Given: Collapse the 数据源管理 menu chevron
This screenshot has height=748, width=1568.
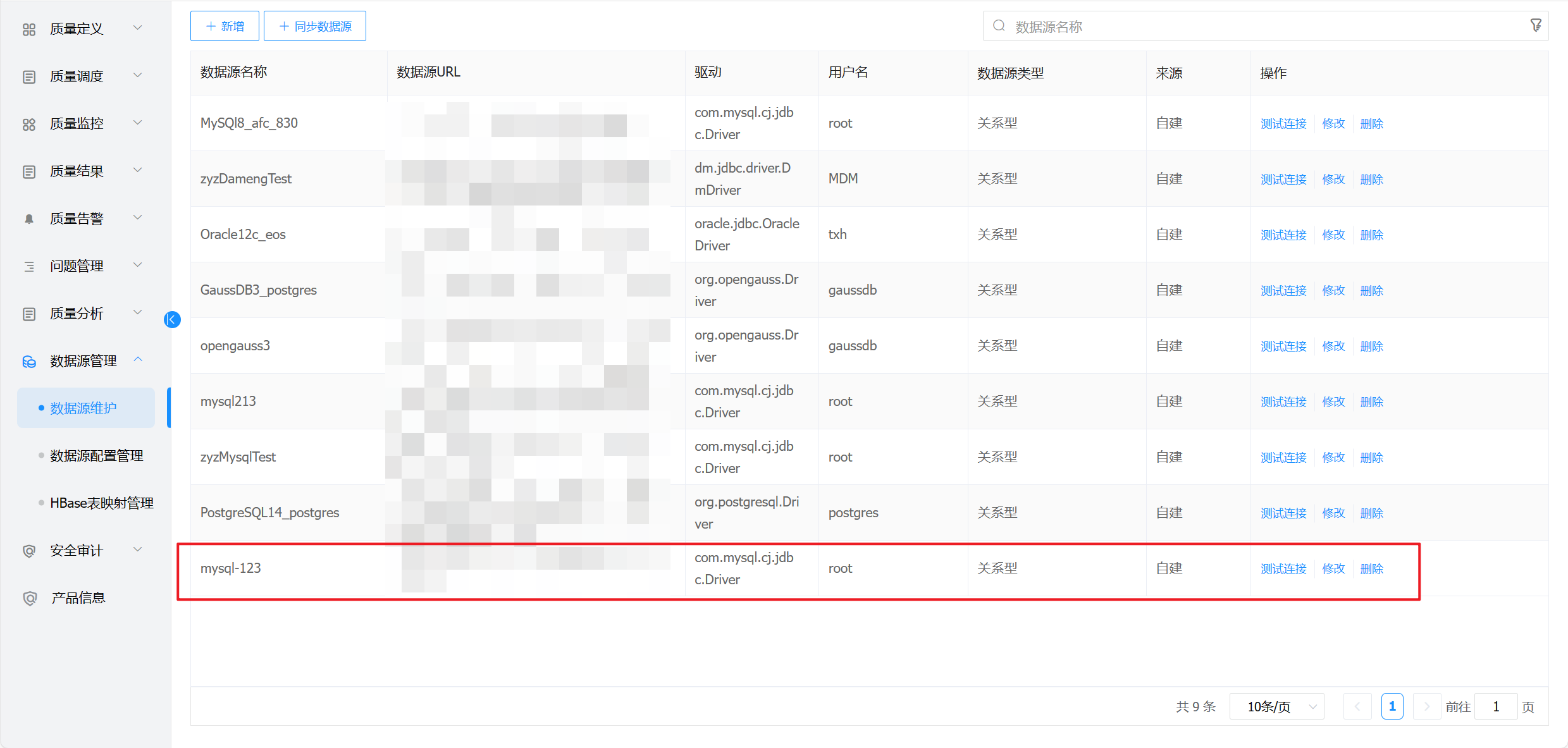Looking at the screenshot, I should 138,360.
